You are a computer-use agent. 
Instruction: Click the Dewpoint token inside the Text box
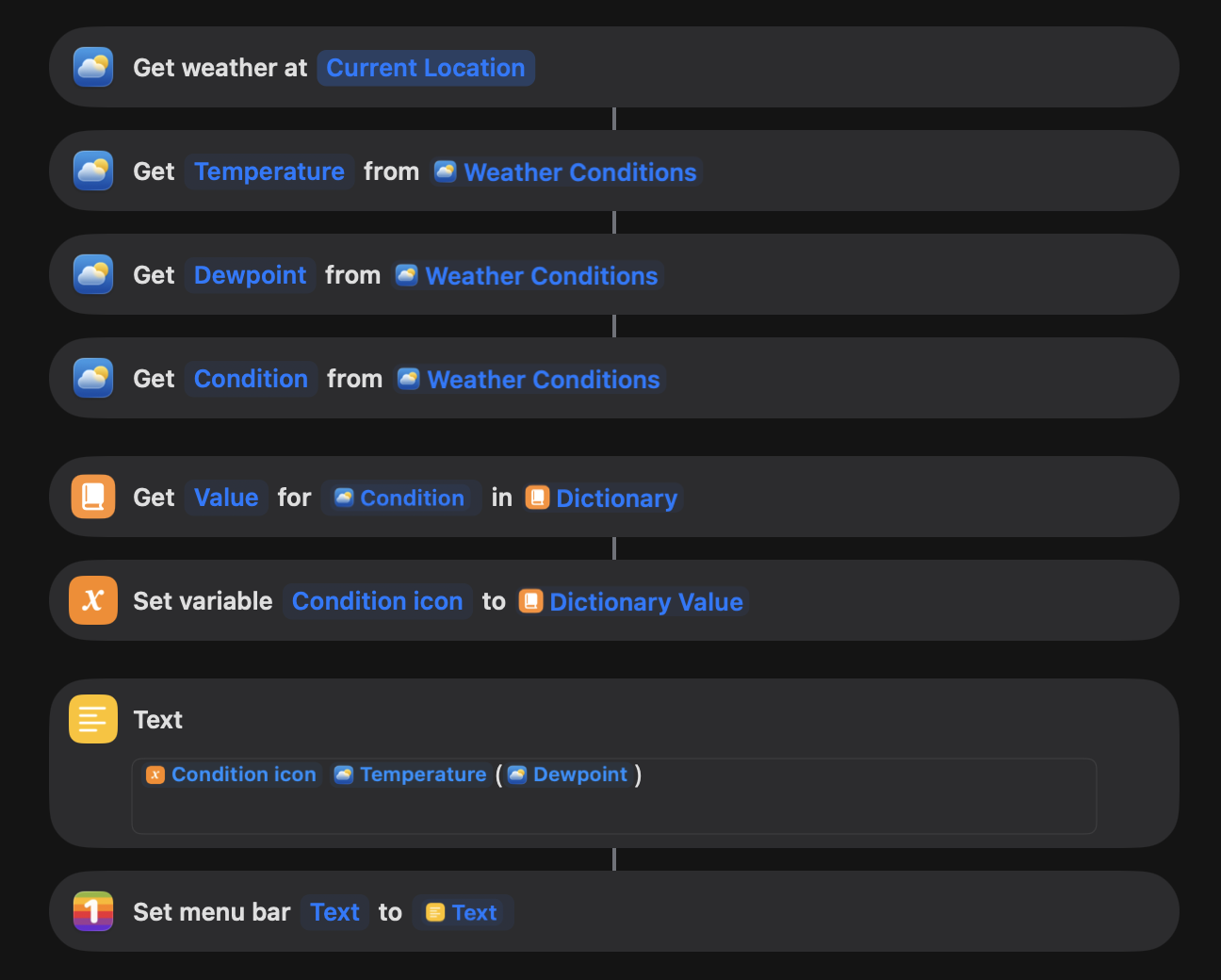click(x=569, y=775)
